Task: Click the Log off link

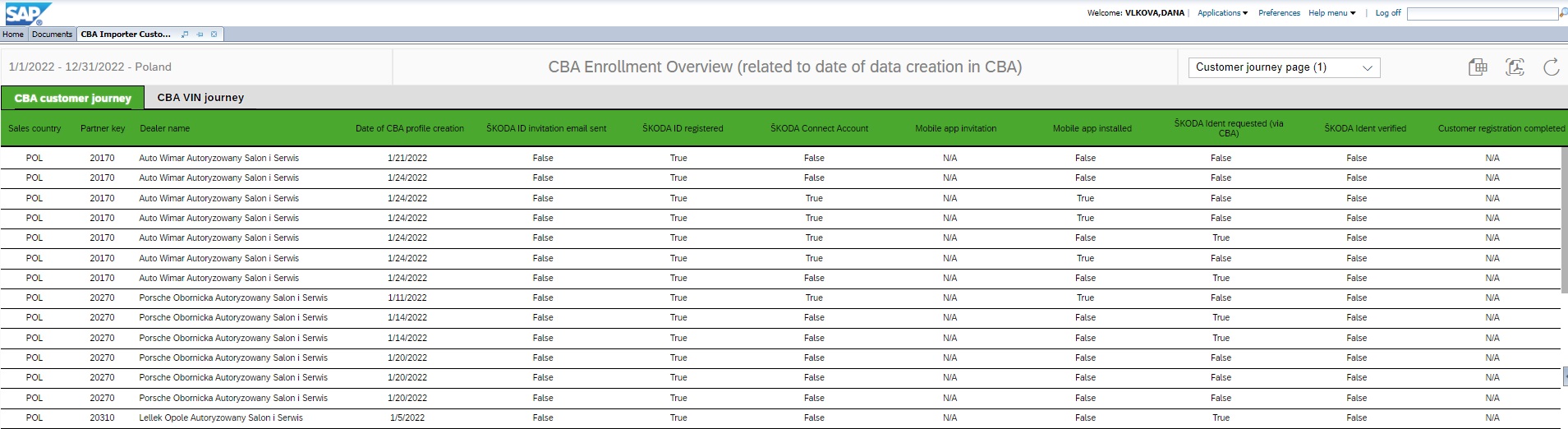Action: 1388,13
